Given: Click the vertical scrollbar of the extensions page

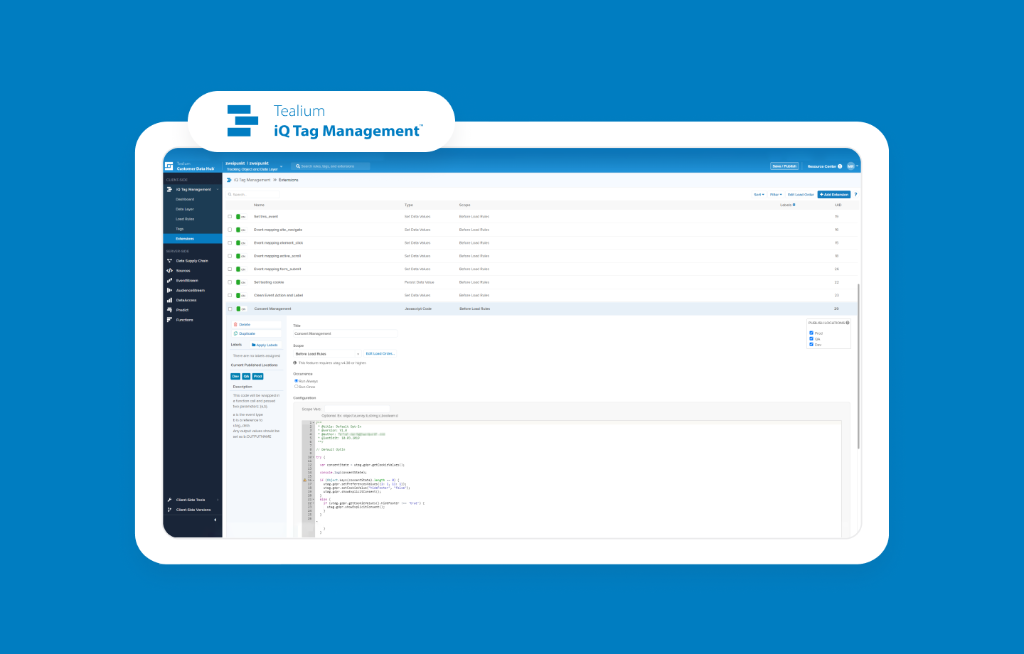Looking at the screenshot, I should click(858, 366).
